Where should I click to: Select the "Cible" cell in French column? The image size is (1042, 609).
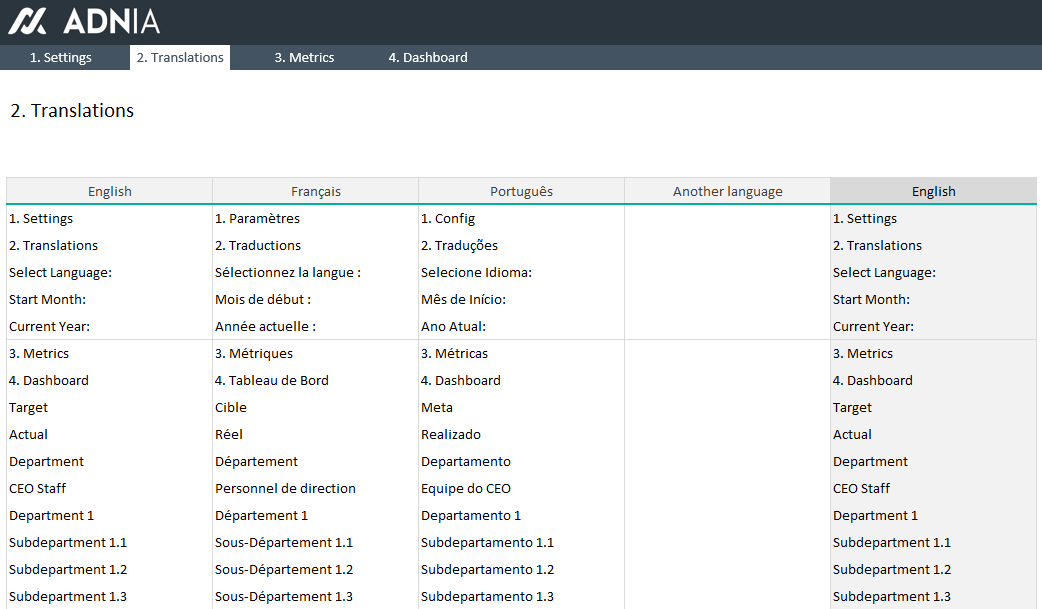click(x=231, y=407)
